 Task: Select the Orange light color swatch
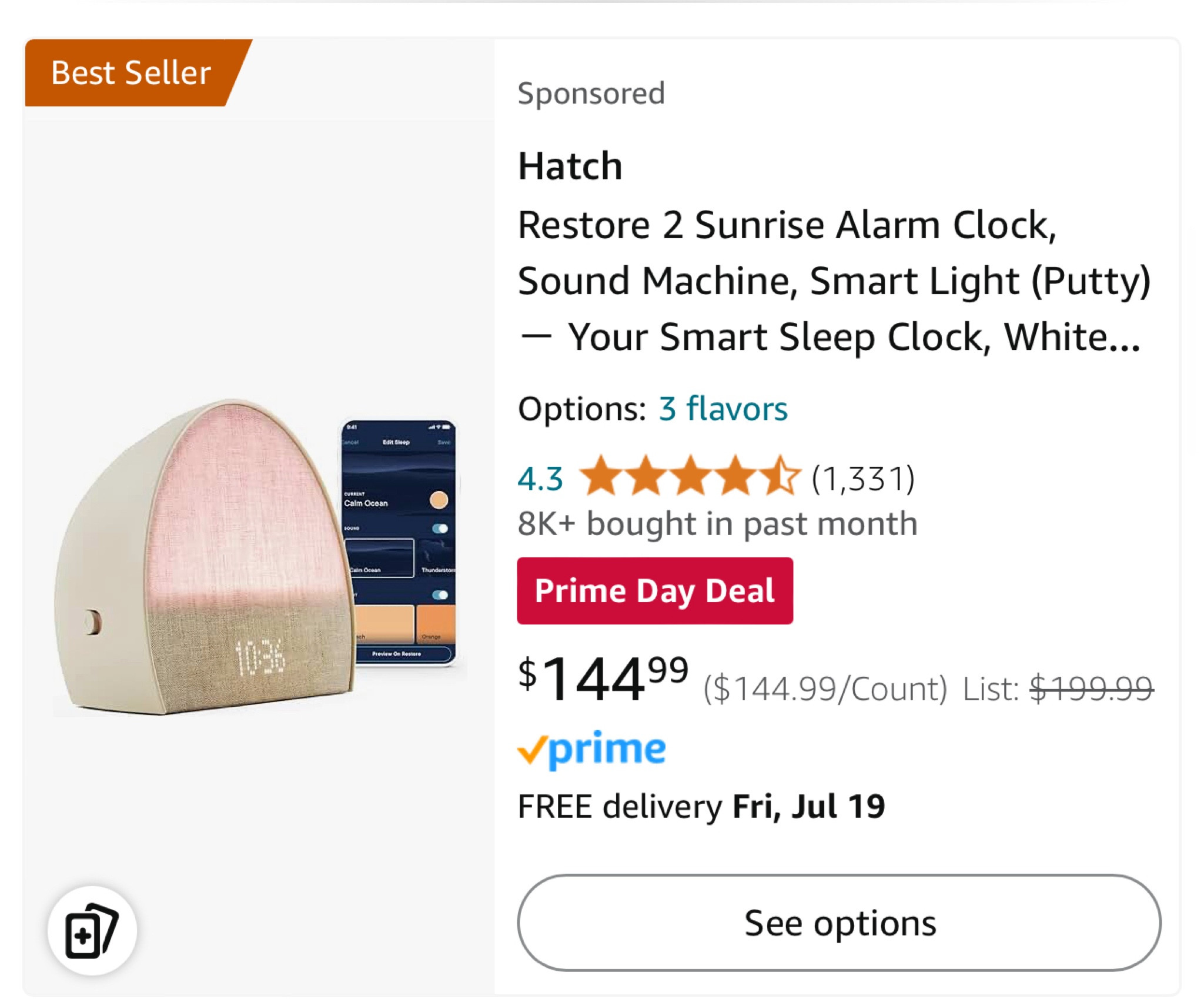coord(436,623)
